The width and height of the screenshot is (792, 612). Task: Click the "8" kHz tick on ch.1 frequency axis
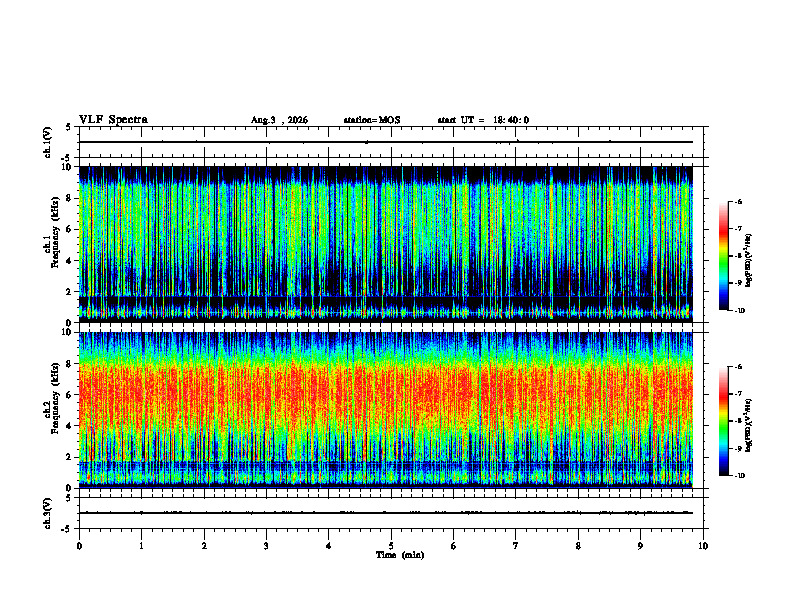coord(70,198)
